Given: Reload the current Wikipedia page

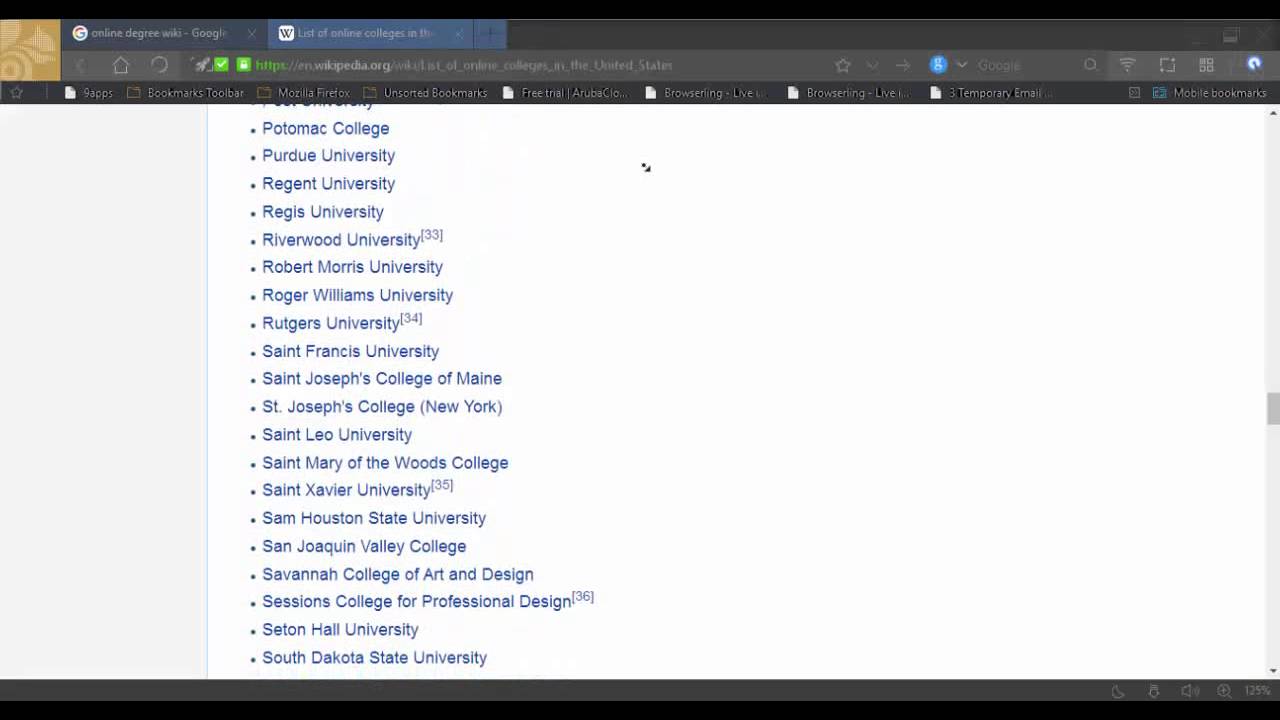Looking at the screenshot, I should 159,65.
